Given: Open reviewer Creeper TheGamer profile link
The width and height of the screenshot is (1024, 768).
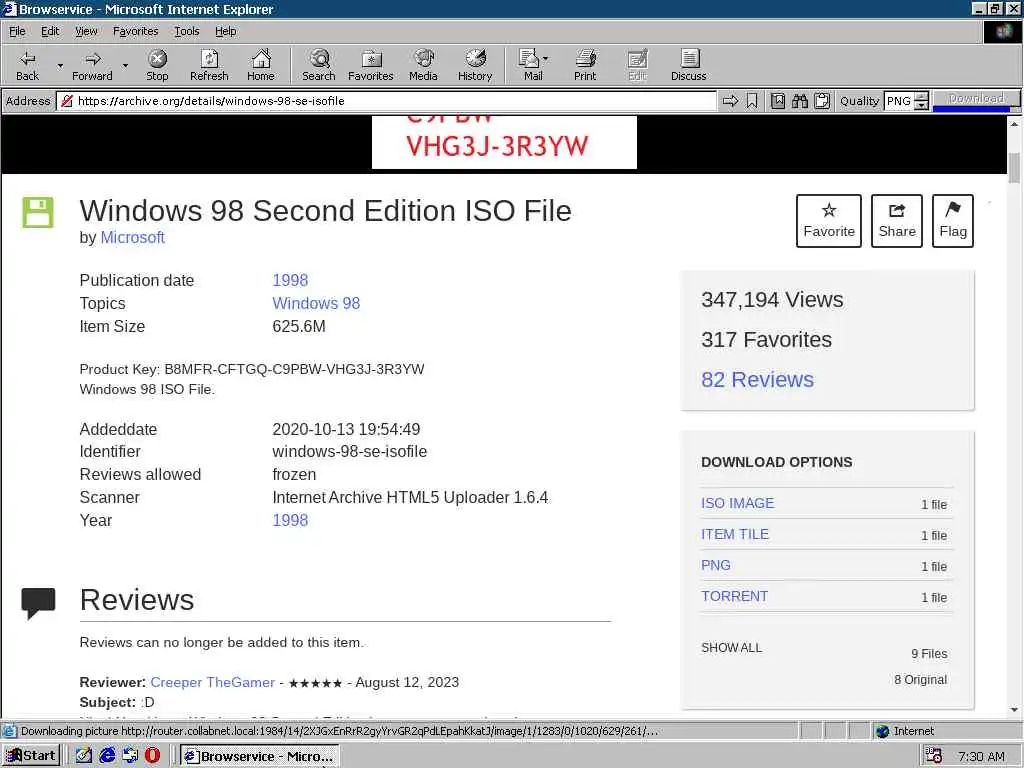Looking at the screenshot, I should 212,682.
